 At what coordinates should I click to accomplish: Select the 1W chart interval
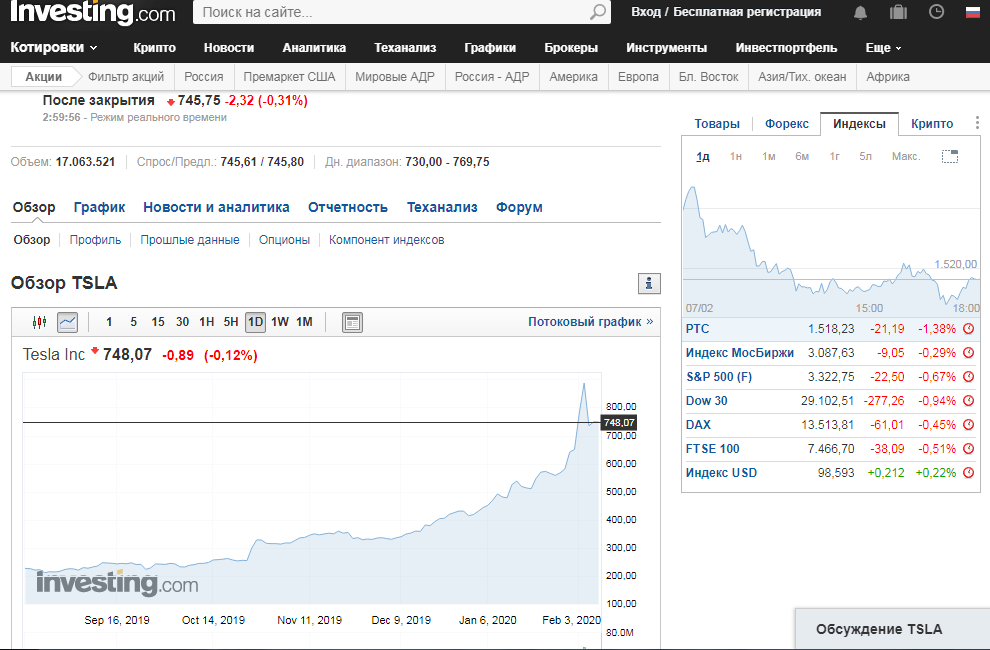click(x=280, y=322)
